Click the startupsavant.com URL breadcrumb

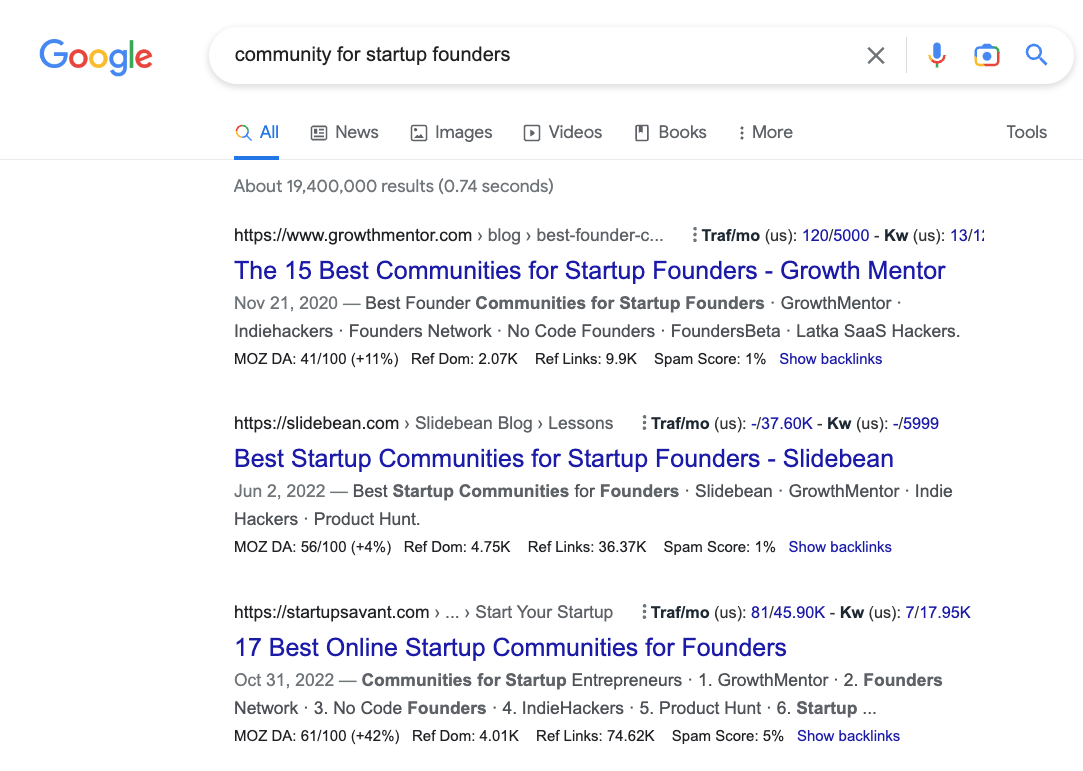(x=423, y=612)
